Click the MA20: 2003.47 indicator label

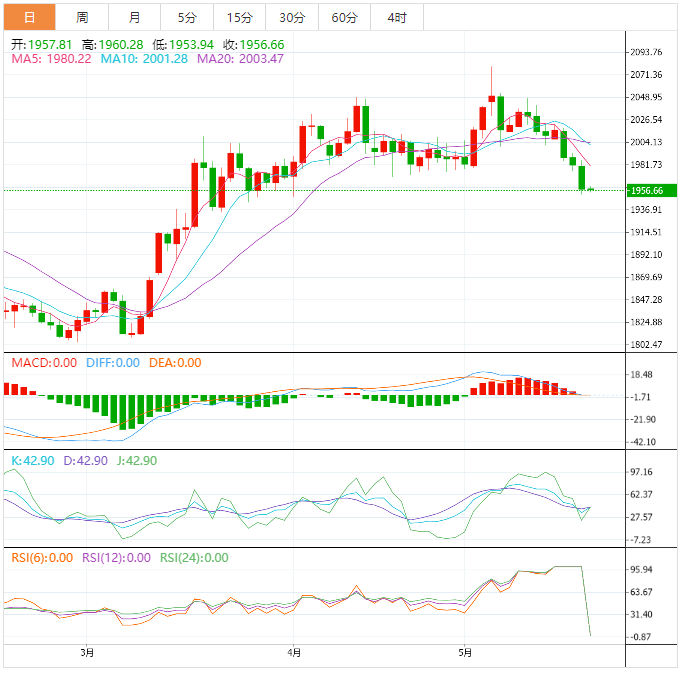tap(240, 59)
